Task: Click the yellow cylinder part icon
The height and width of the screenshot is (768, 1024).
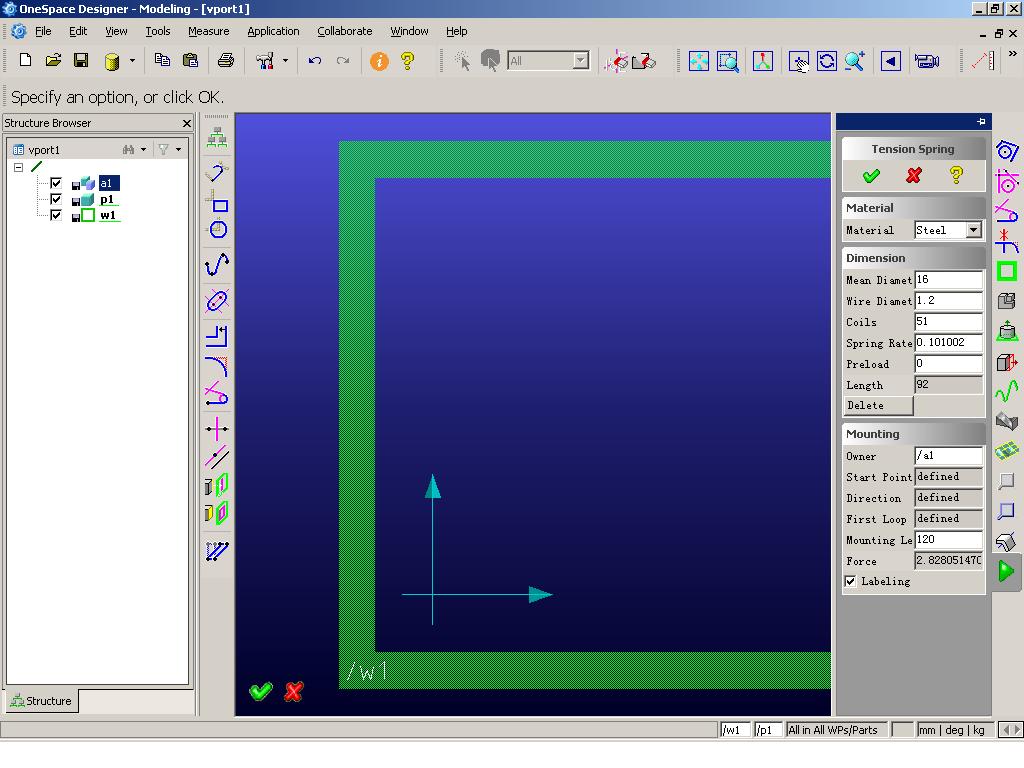Action: (112, 61)
